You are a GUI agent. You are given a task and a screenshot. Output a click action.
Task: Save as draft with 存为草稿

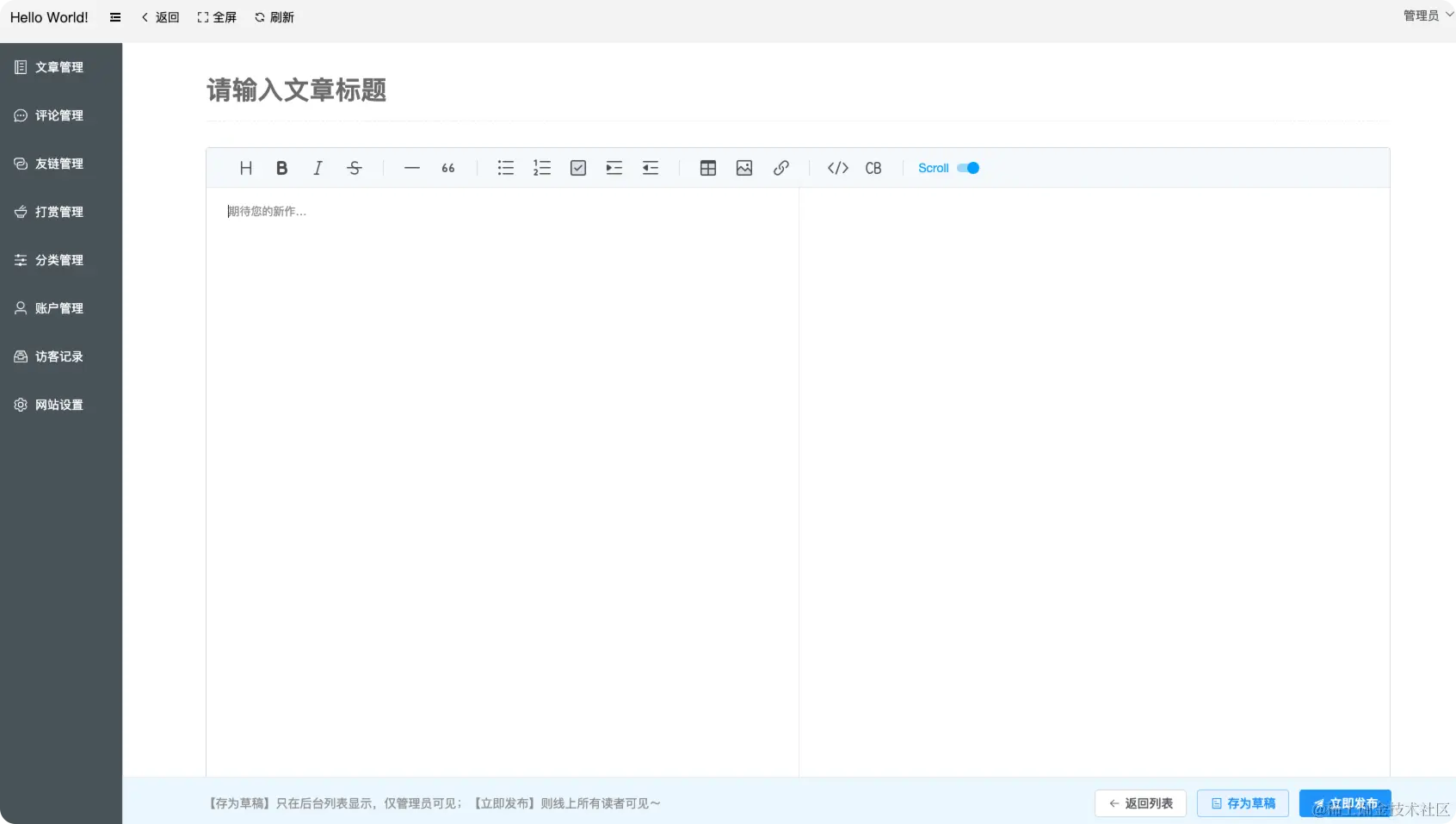click(x=1243, y=802)
